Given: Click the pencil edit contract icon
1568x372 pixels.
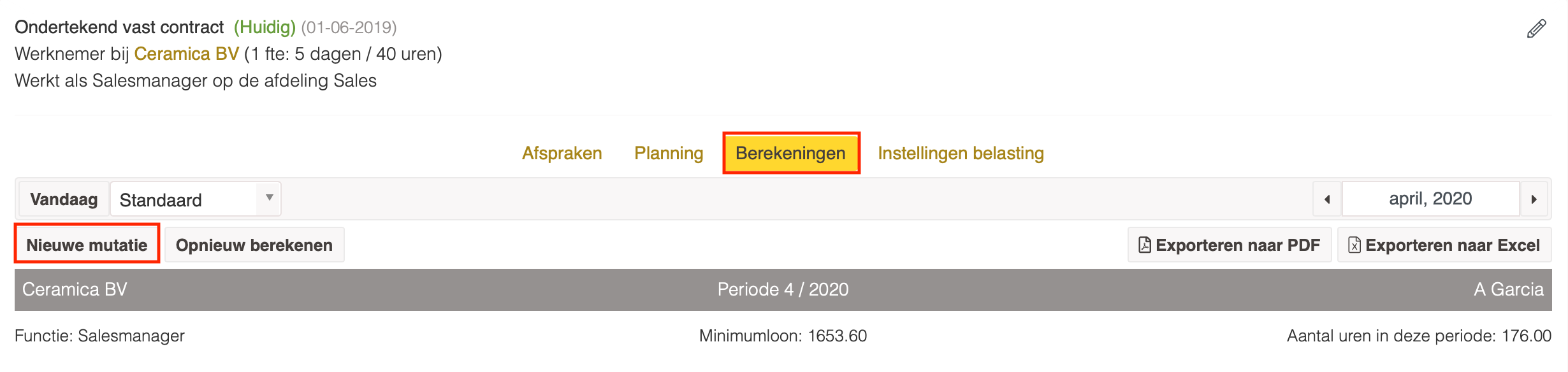Looking at the screenshot, I should click(x=1536, y=29).
